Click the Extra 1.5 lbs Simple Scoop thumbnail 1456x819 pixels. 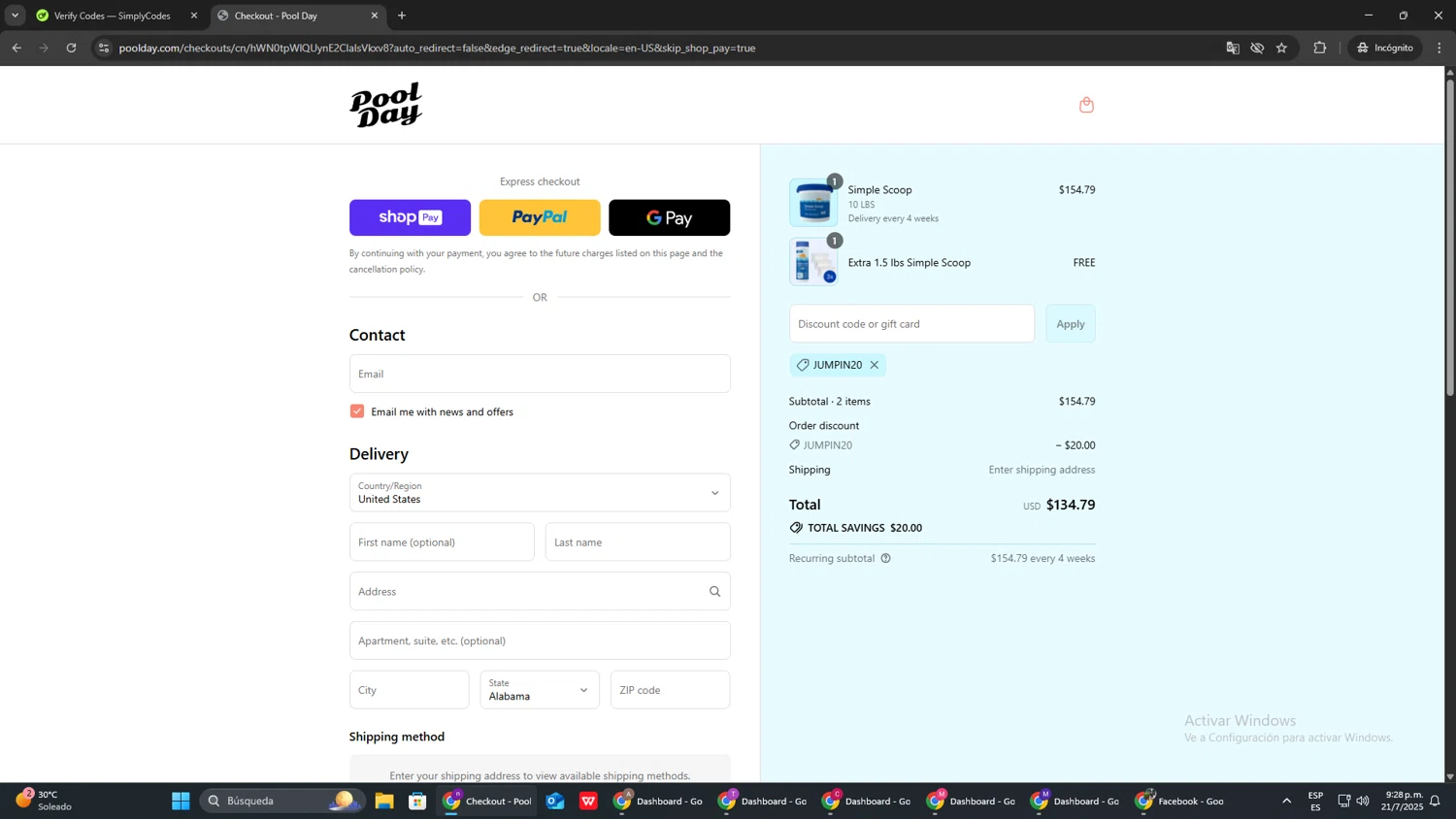tap(813, 262)
